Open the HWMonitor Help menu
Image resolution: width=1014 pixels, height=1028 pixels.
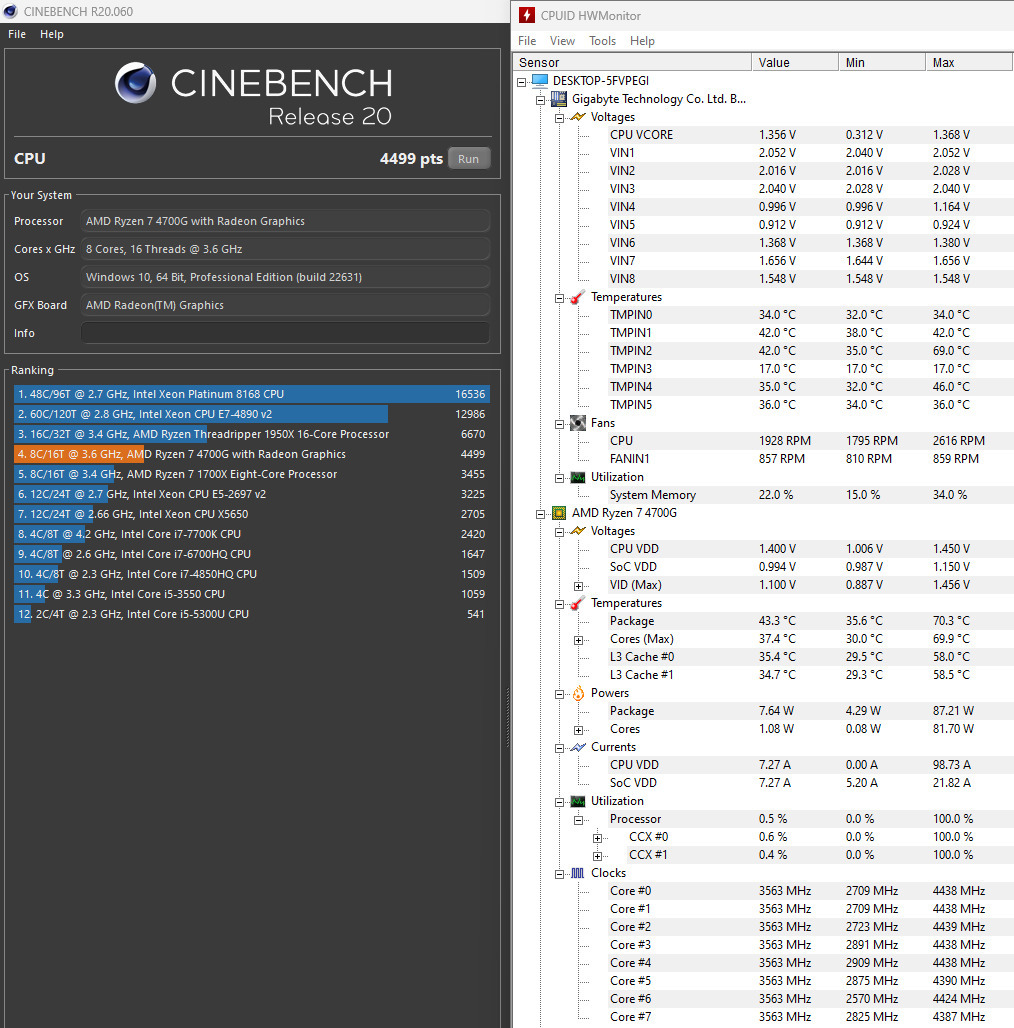(x=642, y=41)
